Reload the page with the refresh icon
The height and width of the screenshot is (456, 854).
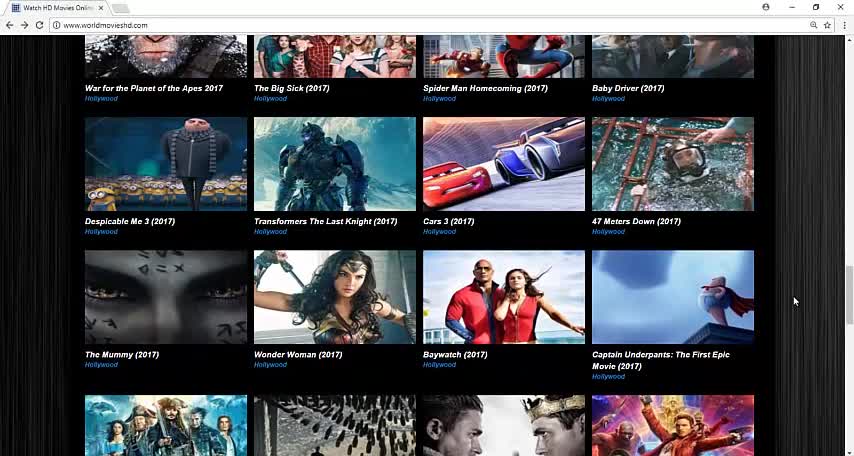(39, 25)
